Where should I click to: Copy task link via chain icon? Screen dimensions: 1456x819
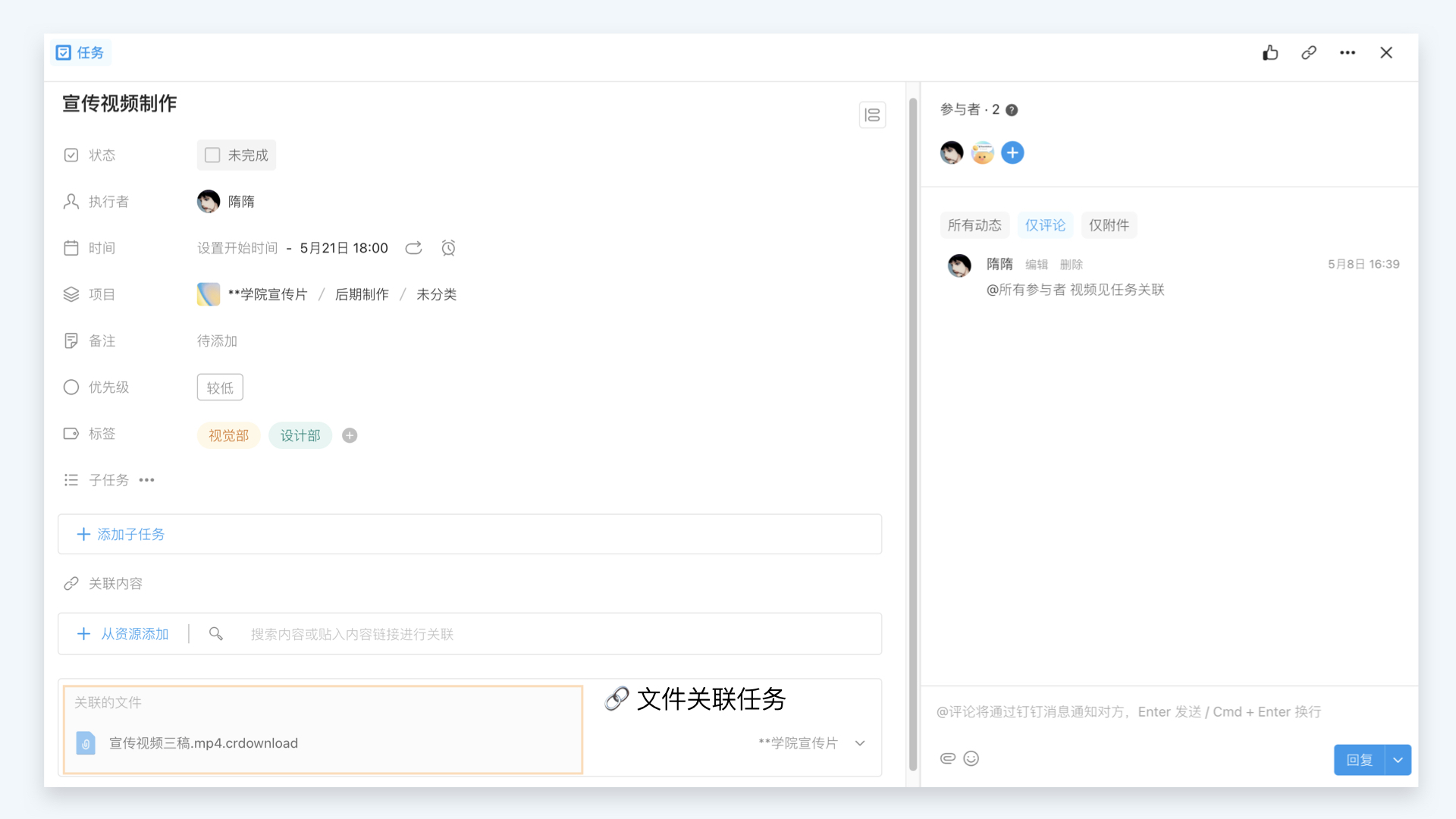click(x=1309, y=52)
